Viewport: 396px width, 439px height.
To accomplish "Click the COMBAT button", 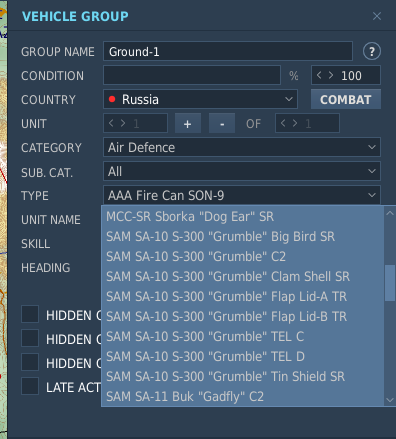I will [x=346, y=99].
